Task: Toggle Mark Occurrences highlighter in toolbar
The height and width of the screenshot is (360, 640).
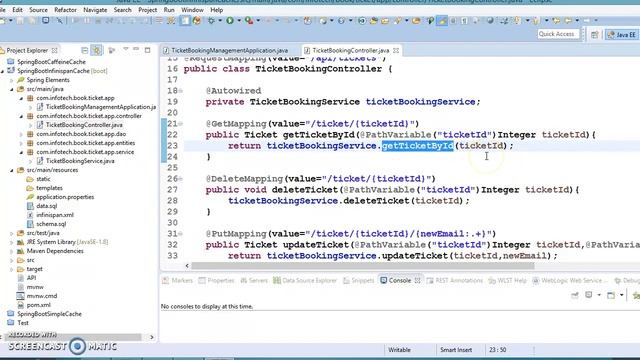Action: coord(442,20)
